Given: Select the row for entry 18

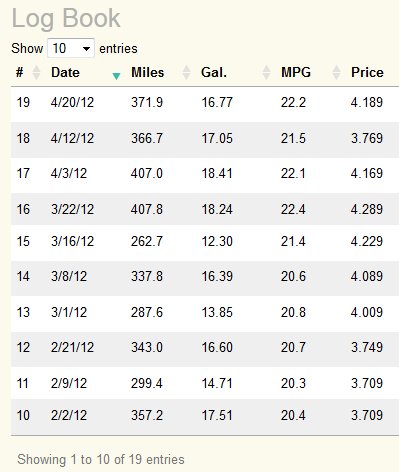Looking at the screenshot, I should pos(205,140).
